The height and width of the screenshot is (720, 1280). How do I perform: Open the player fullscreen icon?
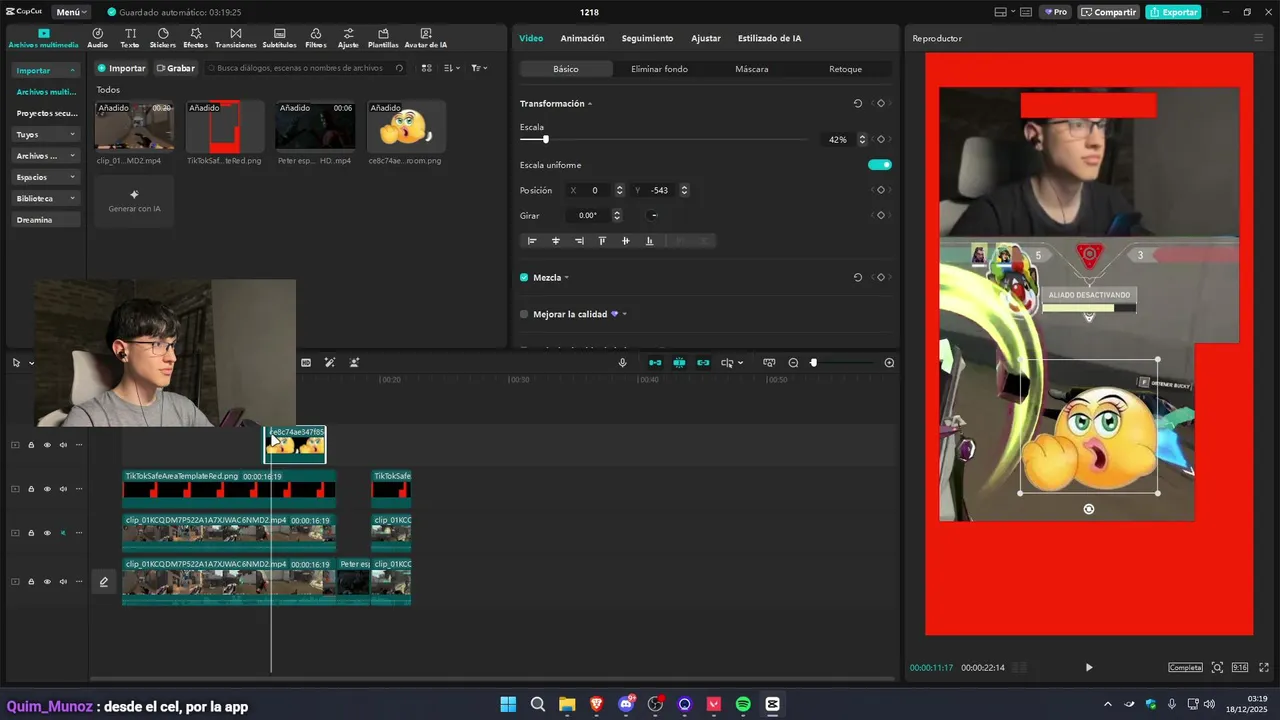coord(1265,667)
